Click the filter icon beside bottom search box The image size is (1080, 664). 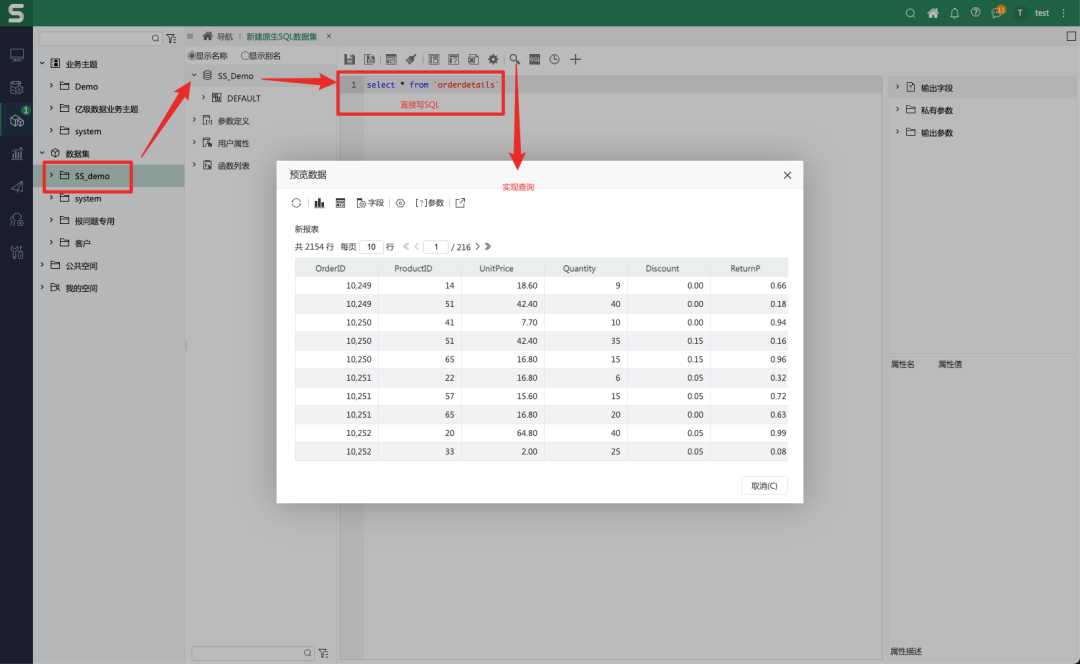(323, 652)
